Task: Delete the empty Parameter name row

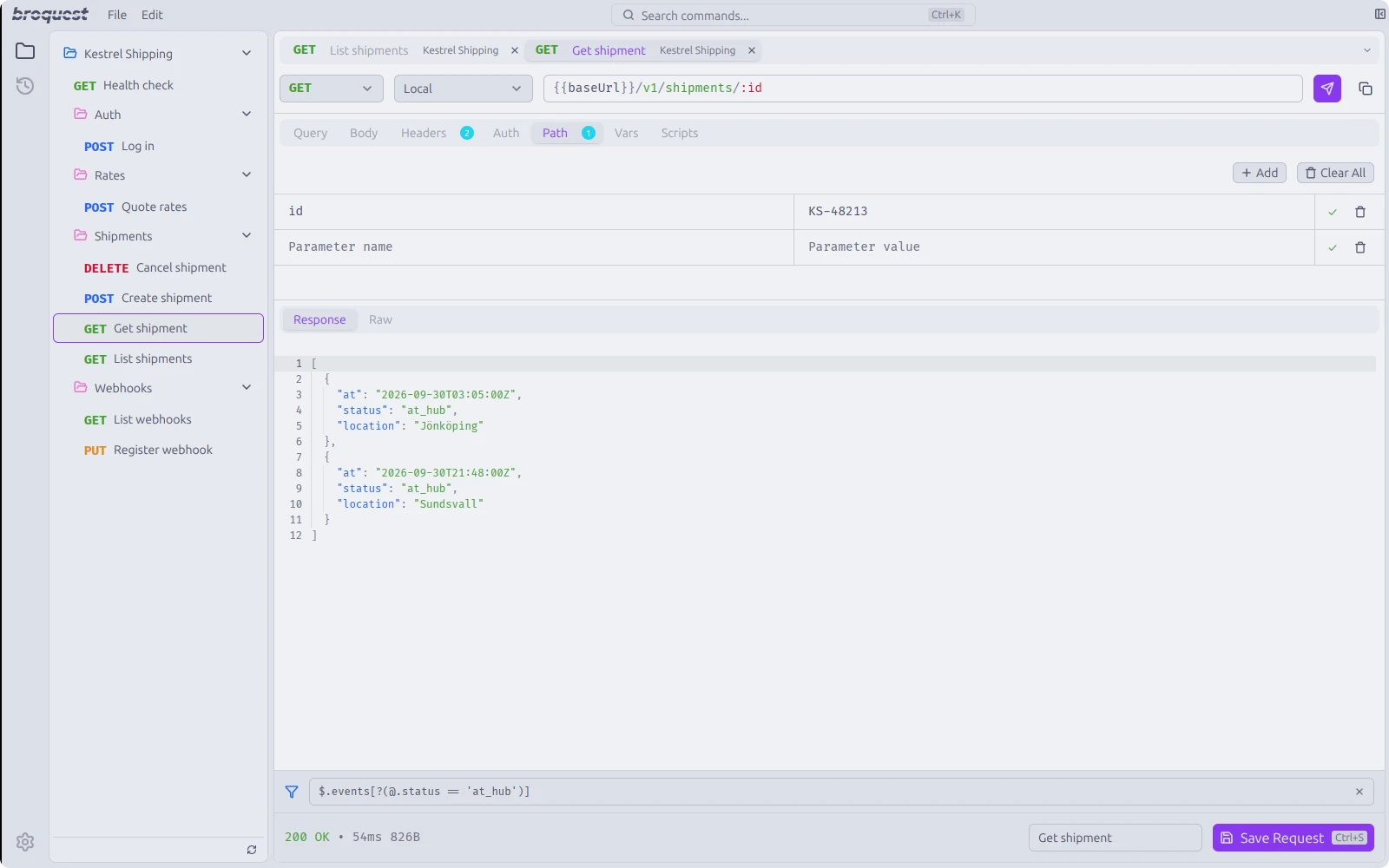Action: click(x=1360, y=247)
